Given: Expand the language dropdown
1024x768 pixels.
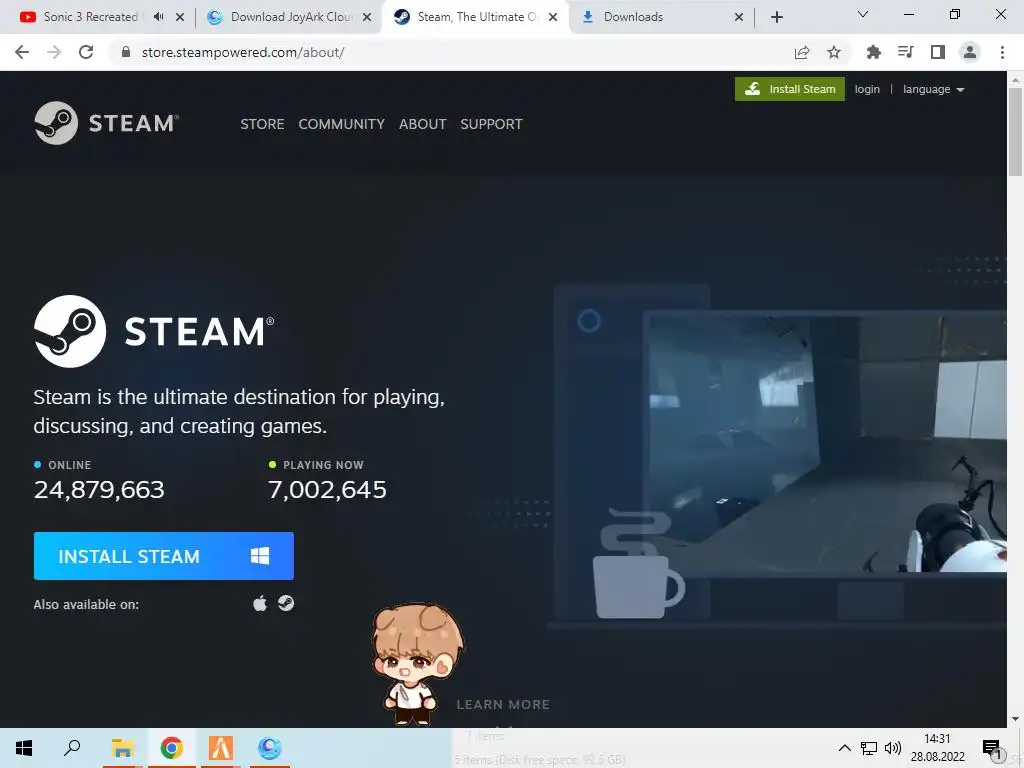Looking at the screenshot, I should tap(933, 89).
